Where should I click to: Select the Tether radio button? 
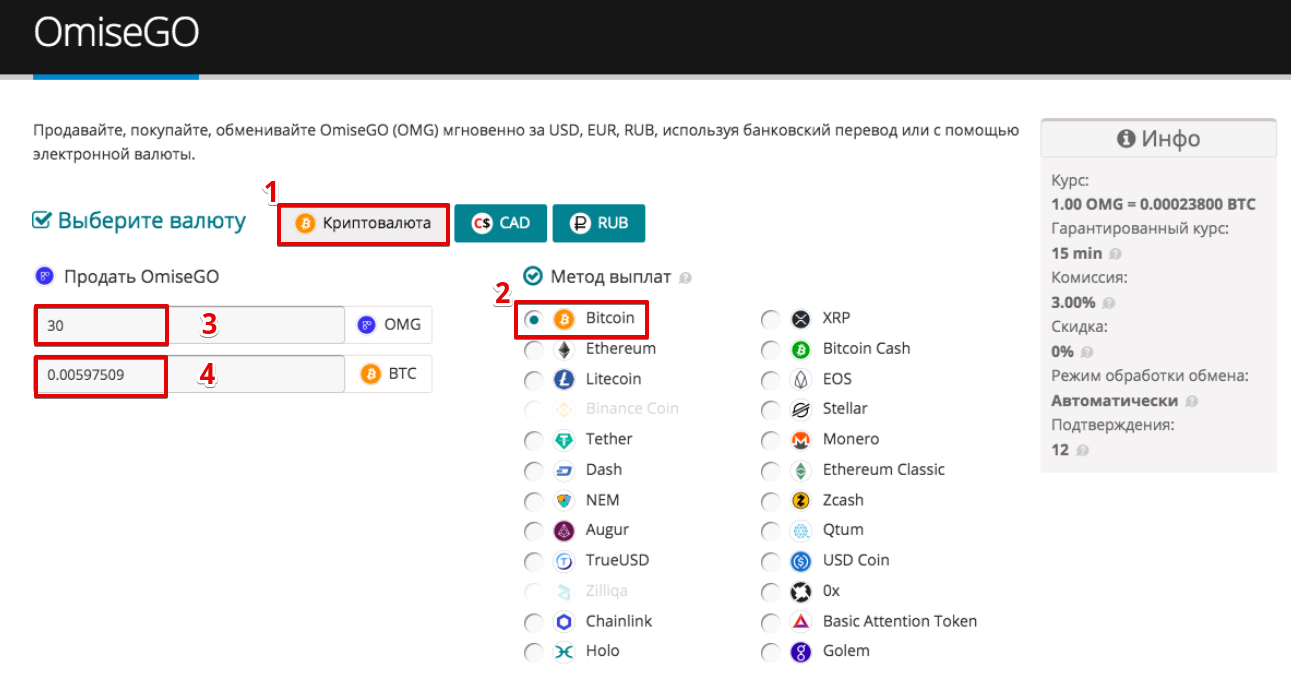point(534,440)
